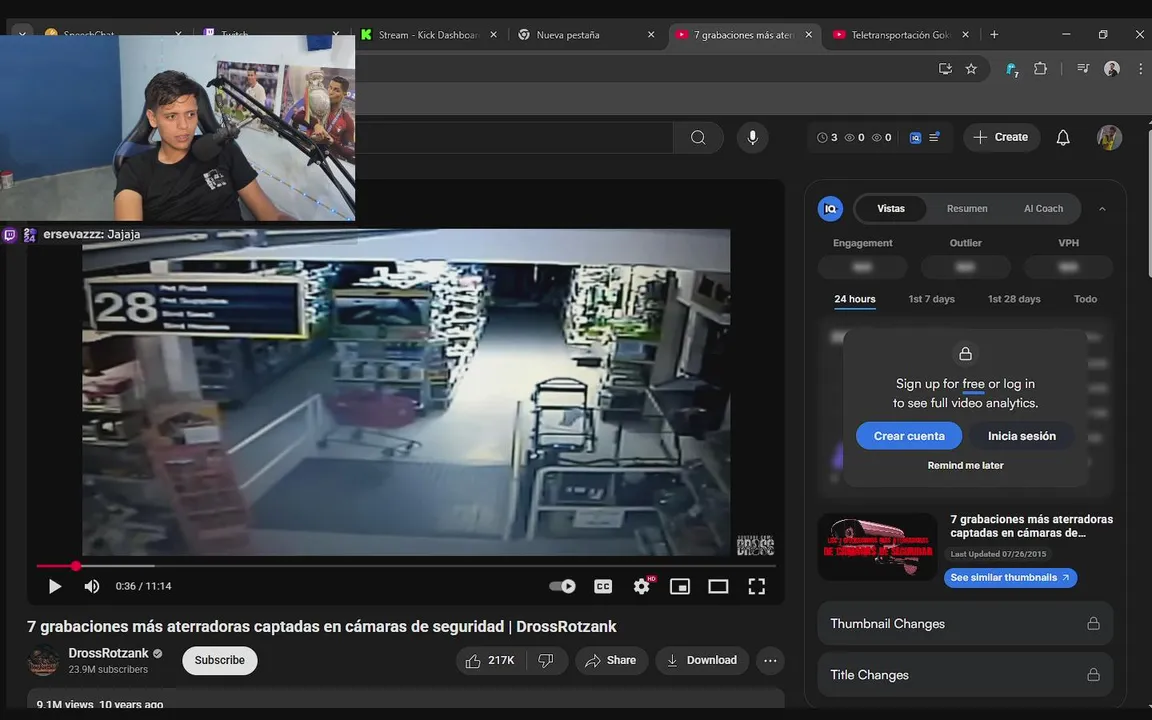Open more actions three-dot menu
Viewport: 1152px width, 720px height.
point(770,660)
